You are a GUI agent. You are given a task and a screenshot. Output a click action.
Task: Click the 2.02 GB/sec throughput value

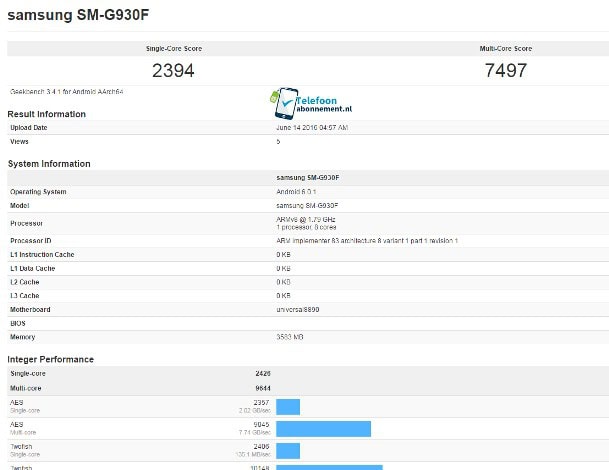[x=254, y=411]
